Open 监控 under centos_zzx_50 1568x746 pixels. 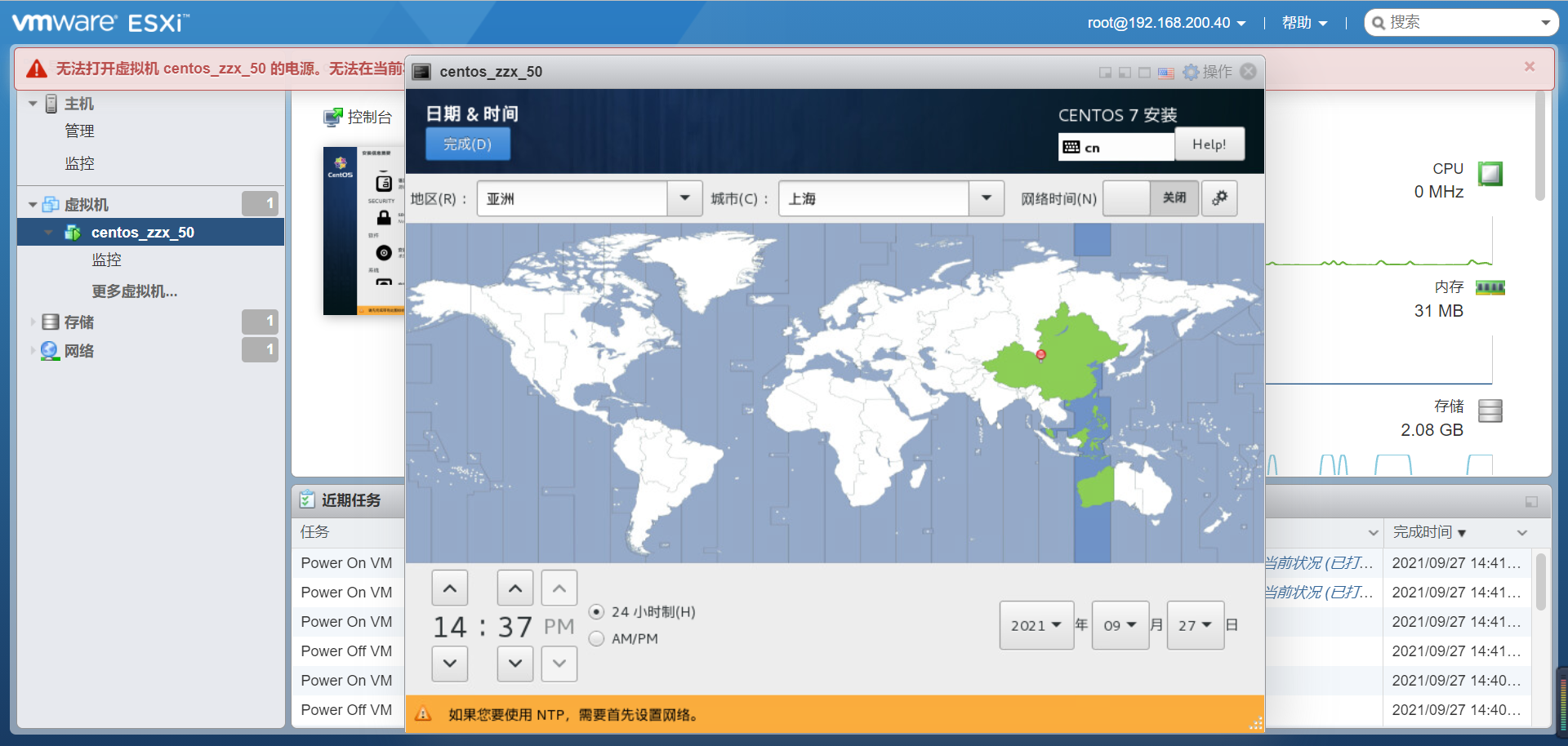pos(106,260)
